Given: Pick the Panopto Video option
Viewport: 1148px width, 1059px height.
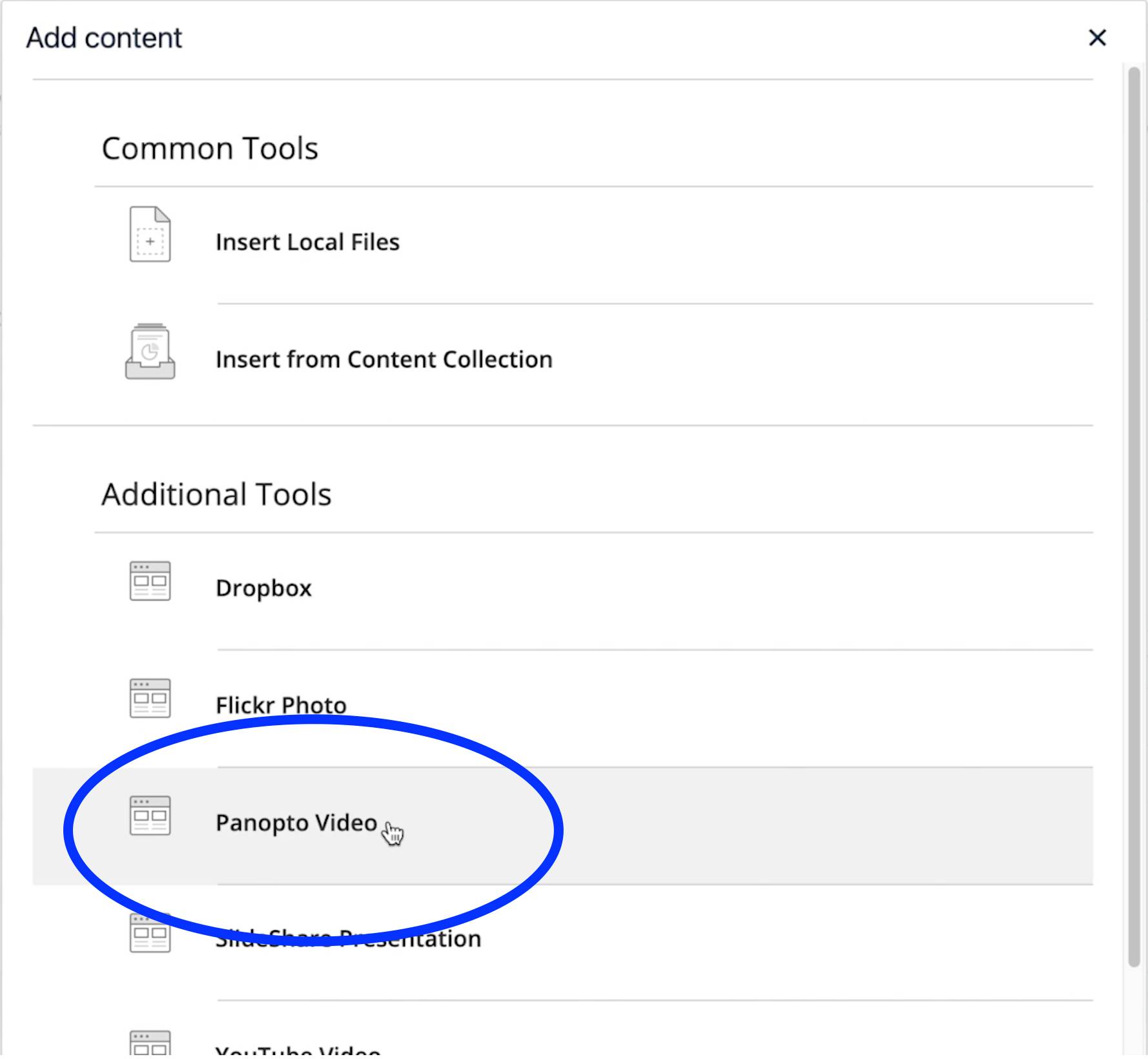Looking at the screenshot, I should pyautogui.click(x=296, y=823).
